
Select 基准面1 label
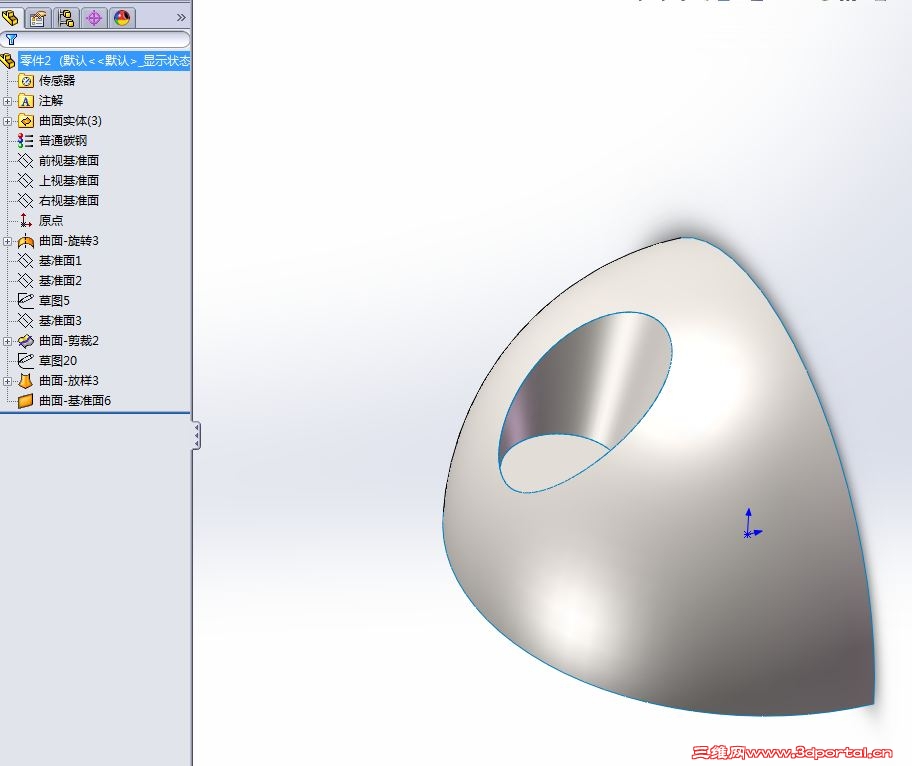60,261
